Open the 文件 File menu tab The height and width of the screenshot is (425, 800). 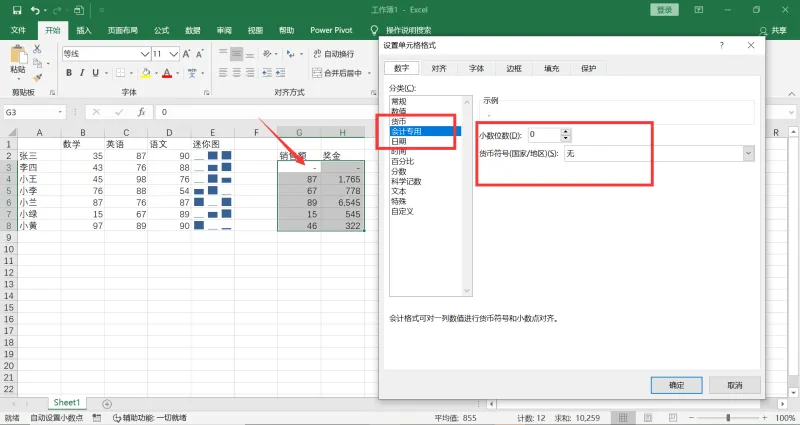pos(18,30)
